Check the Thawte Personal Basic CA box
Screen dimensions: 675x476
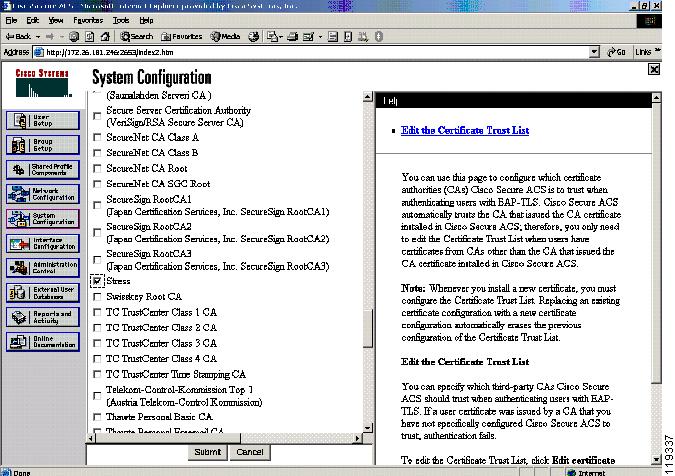click(x=97, y=417)
